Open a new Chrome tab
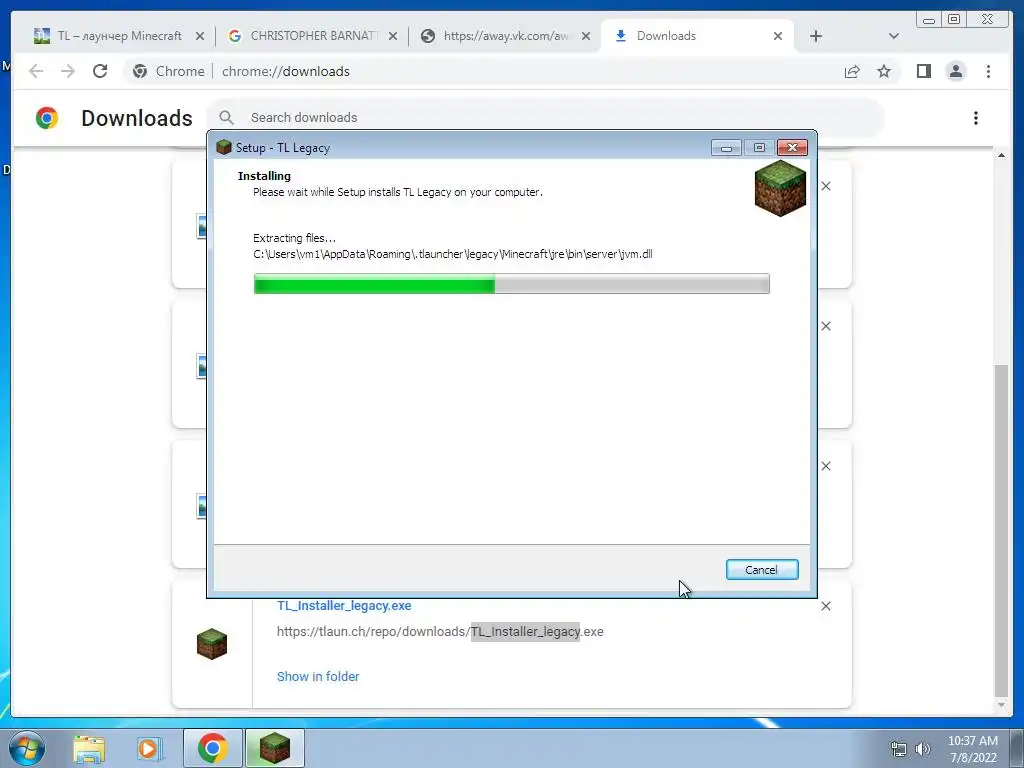The width and height of the screenshot is (1024, 768). pyautogui.click(x=816, y=36)
